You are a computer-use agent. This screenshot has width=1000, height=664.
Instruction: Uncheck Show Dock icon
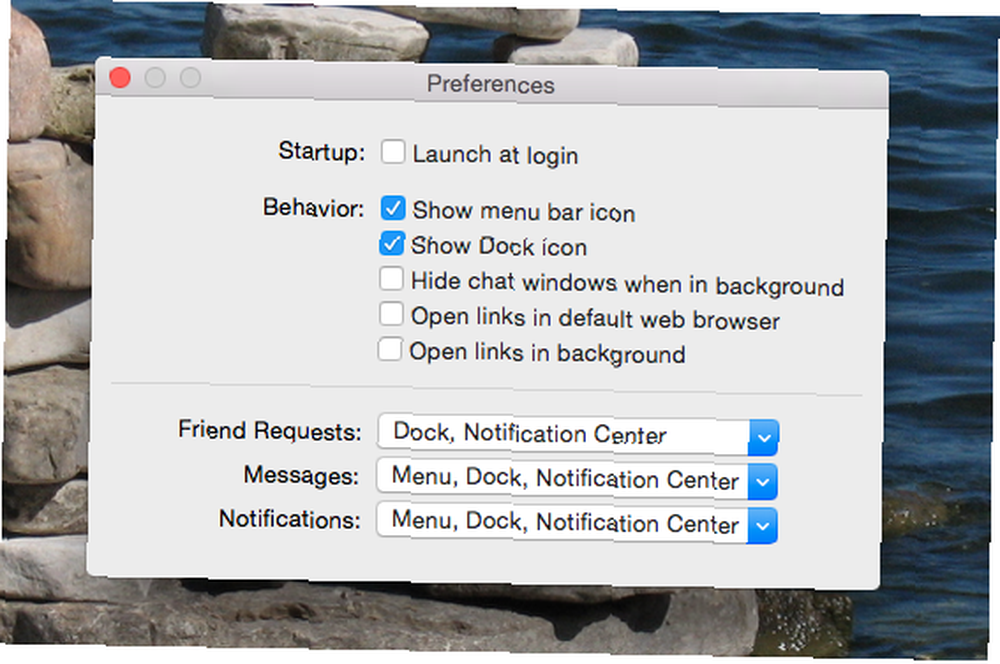click(x=392, y=243)
